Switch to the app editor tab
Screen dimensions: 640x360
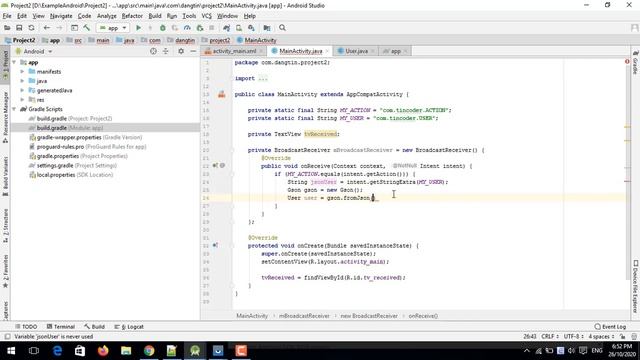coord(396,51)
